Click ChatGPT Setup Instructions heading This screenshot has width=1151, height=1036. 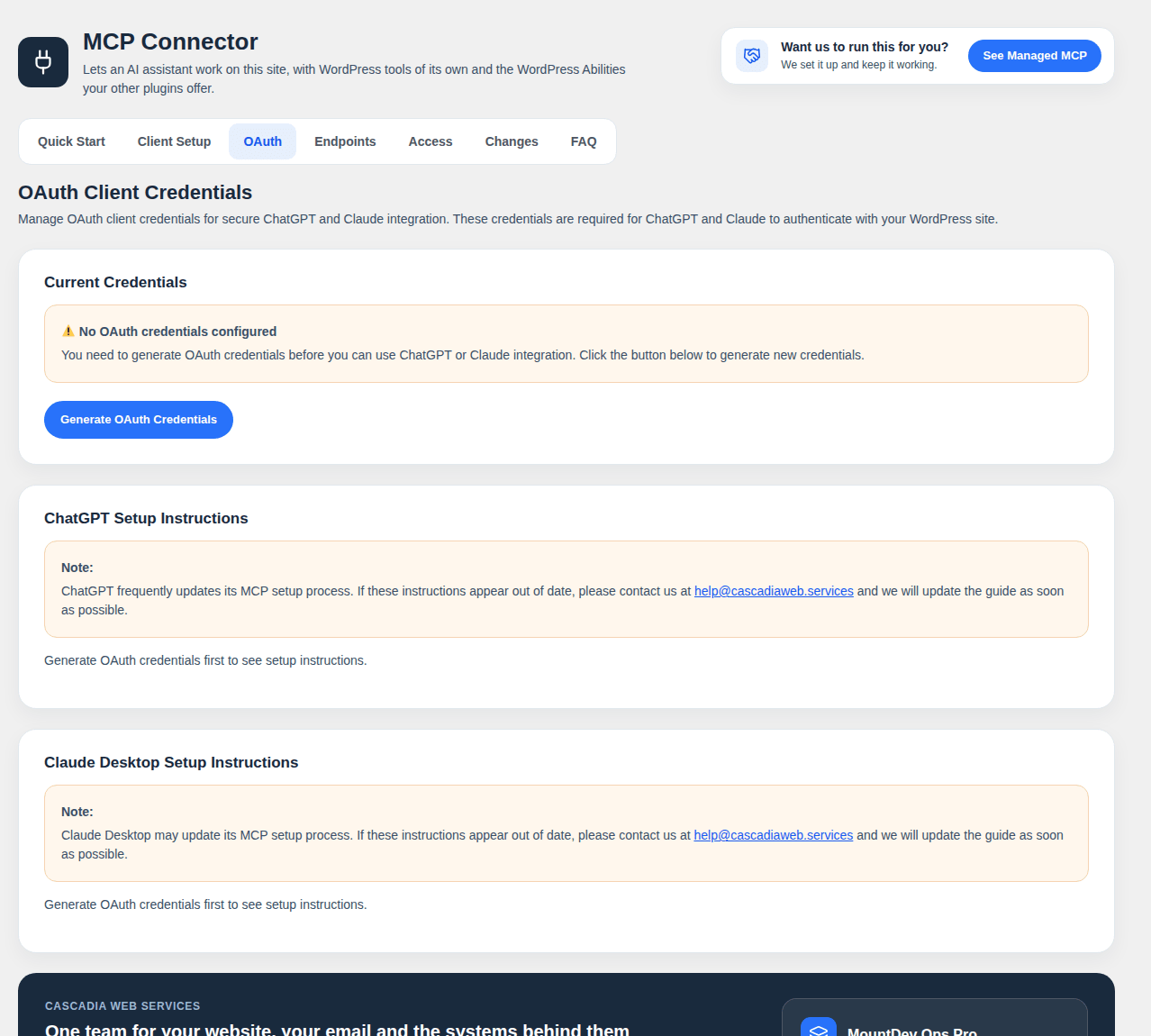[x=146, y=518]
